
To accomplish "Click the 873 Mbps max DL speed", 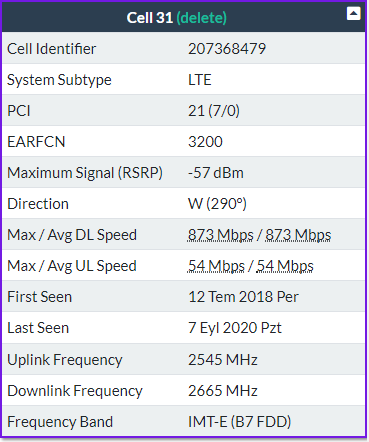I will [x=221, y=235].
